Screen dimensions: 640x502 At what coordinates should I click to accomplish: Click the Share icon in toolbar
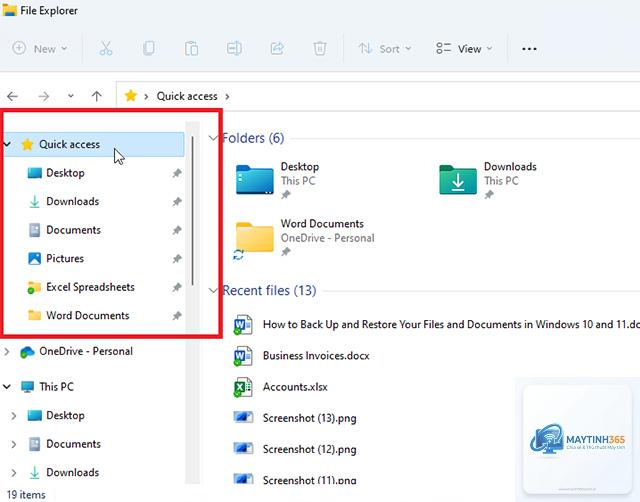point(277,49)
